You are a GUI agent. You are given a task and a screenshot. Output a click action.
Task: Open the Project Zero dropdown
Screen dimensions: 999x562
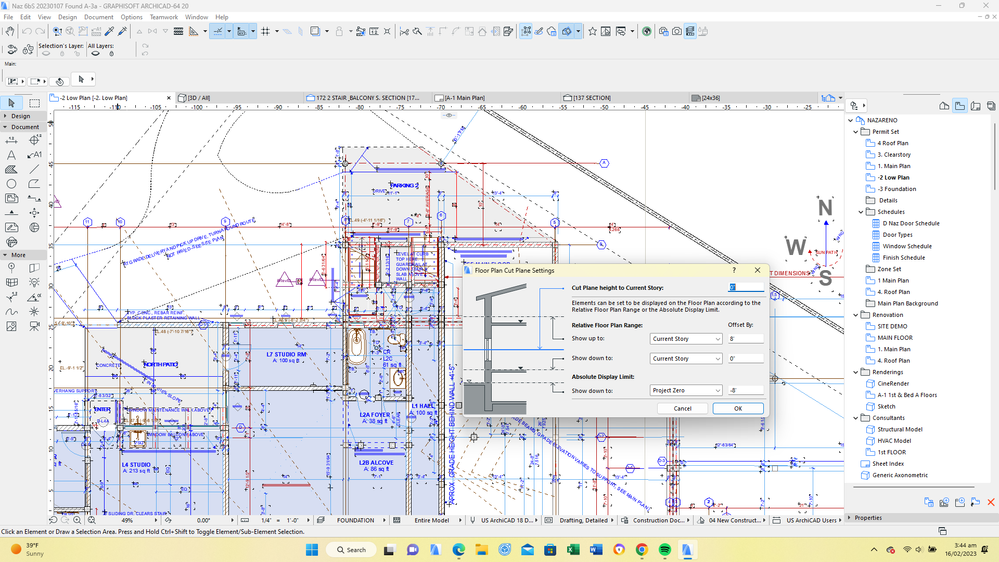[685, 391]
